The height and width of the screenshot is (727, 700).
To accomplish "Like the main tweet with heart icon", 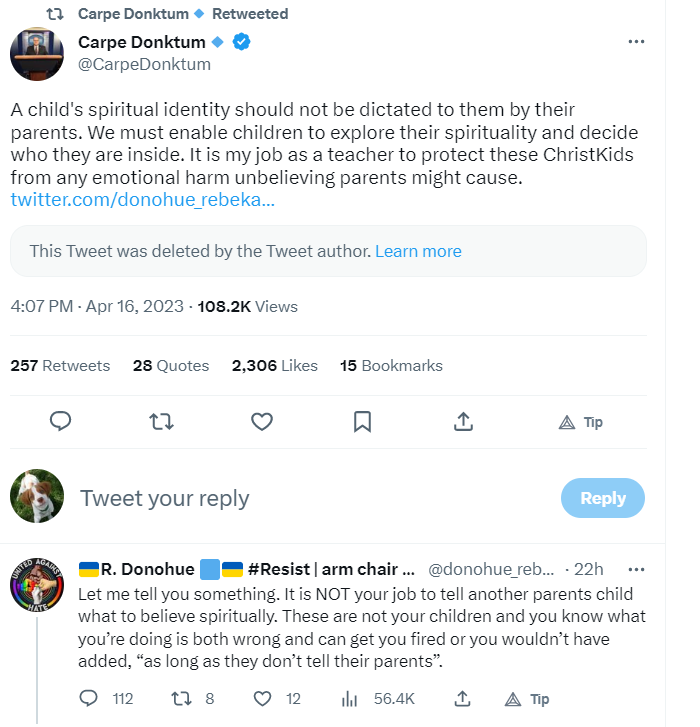I will pyautogui.click(x=262, y=422).
